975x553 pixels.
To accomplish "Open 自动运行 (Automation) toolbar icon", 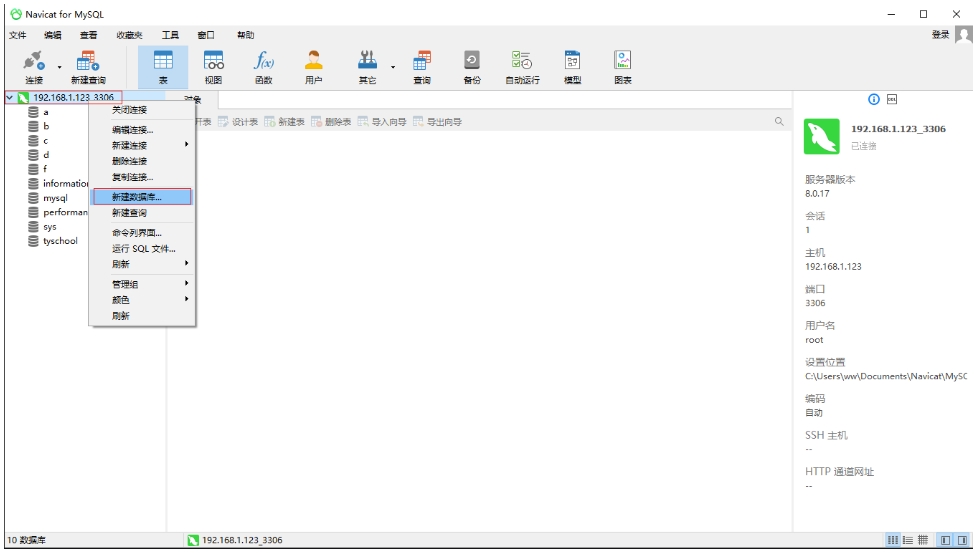I will [x=522, y=66].
